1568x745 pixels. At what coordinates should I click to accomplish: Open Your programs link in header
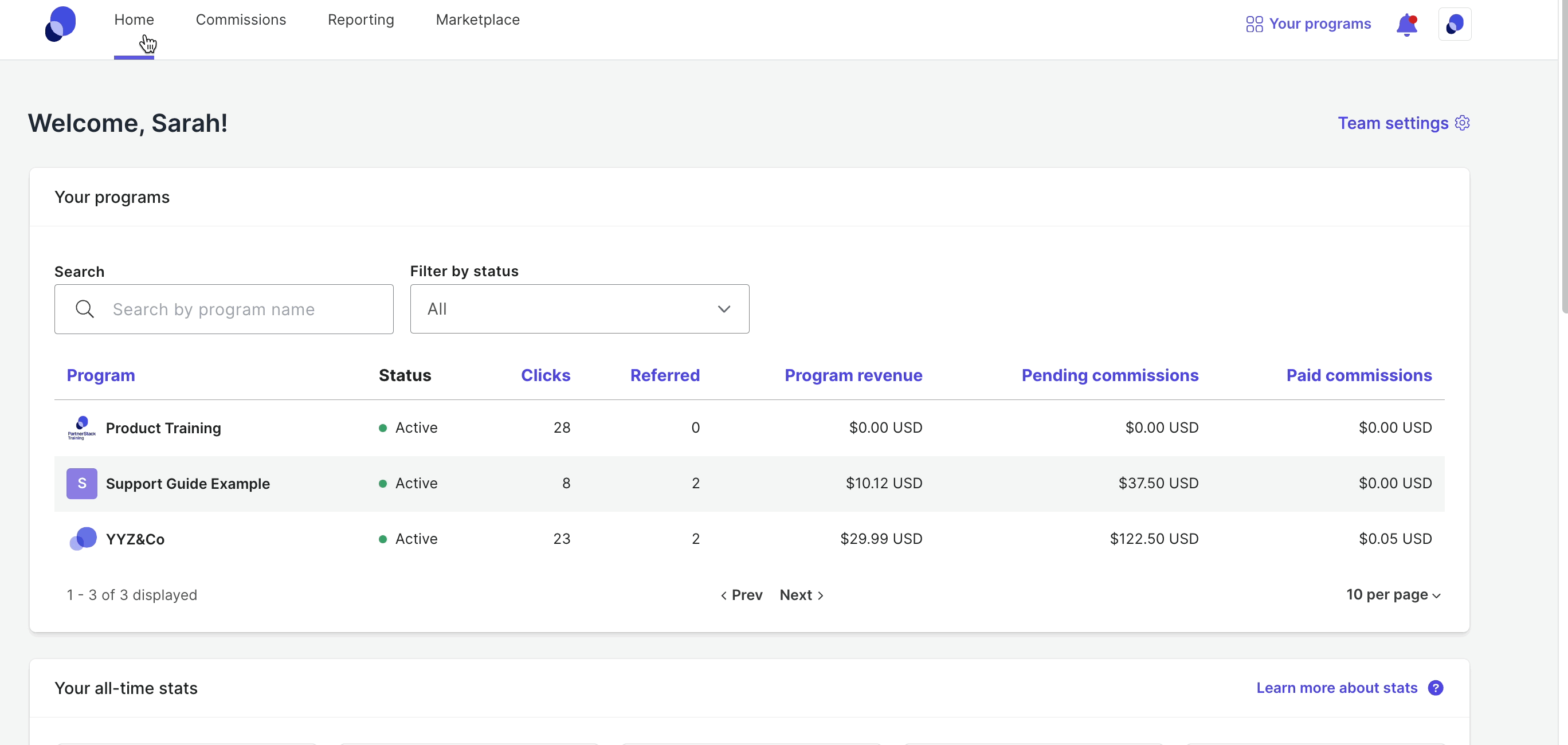pos(1320,23)
